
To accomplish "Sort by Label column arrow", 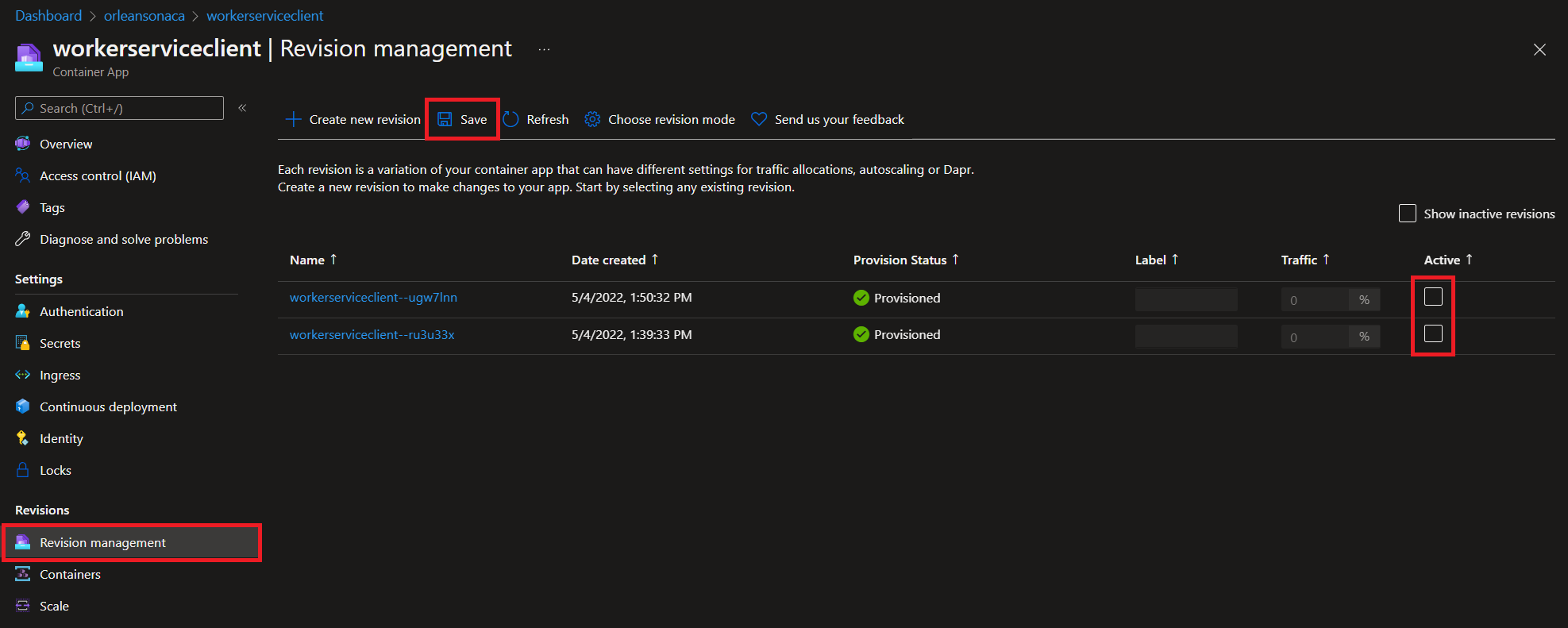I will coord(1175,259).
